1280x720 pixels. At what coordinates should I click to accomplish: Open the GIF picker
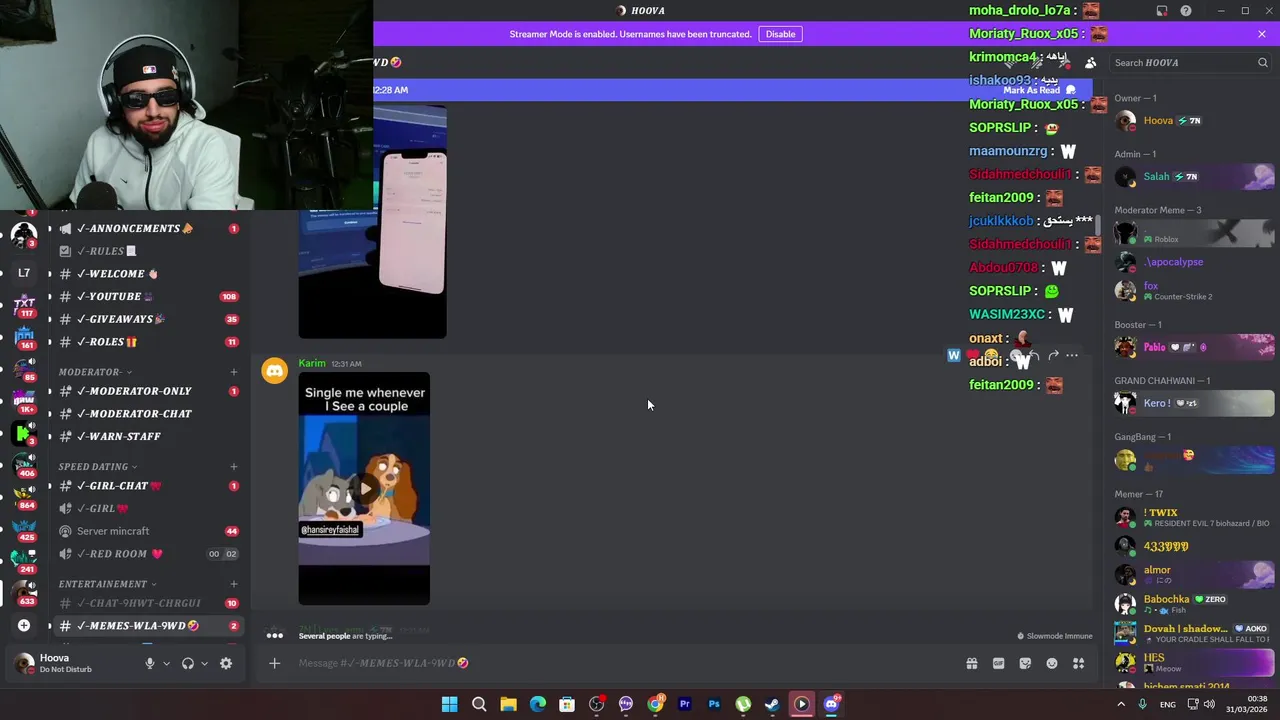point(998,663)
